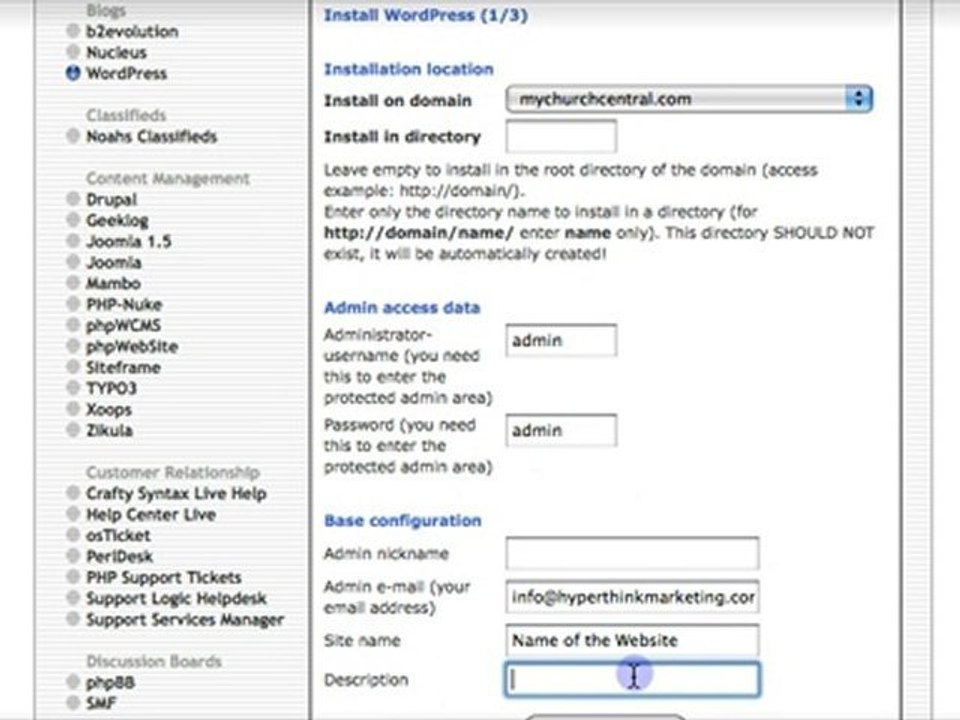Open the b2evolution installer link

(132, 31)
